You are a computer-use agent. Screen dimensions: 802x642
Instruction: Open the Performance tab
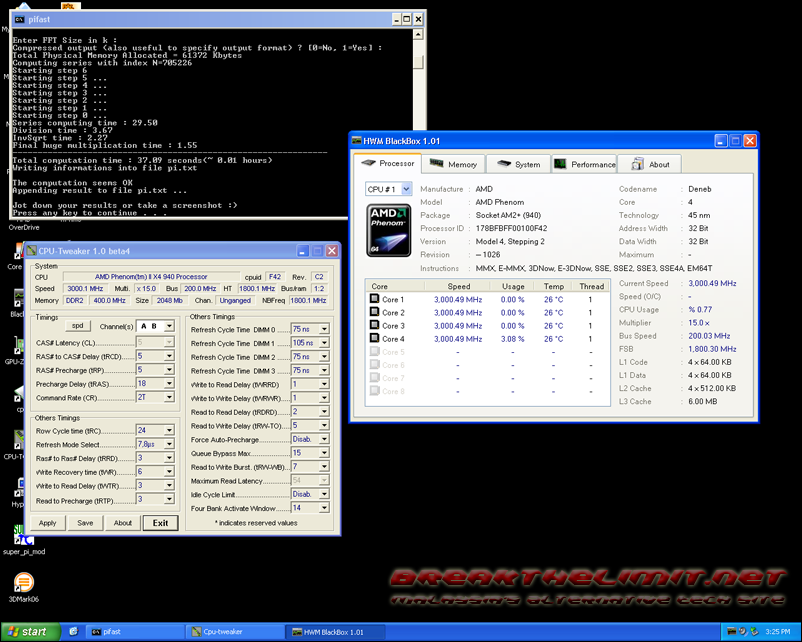(585, 164)
